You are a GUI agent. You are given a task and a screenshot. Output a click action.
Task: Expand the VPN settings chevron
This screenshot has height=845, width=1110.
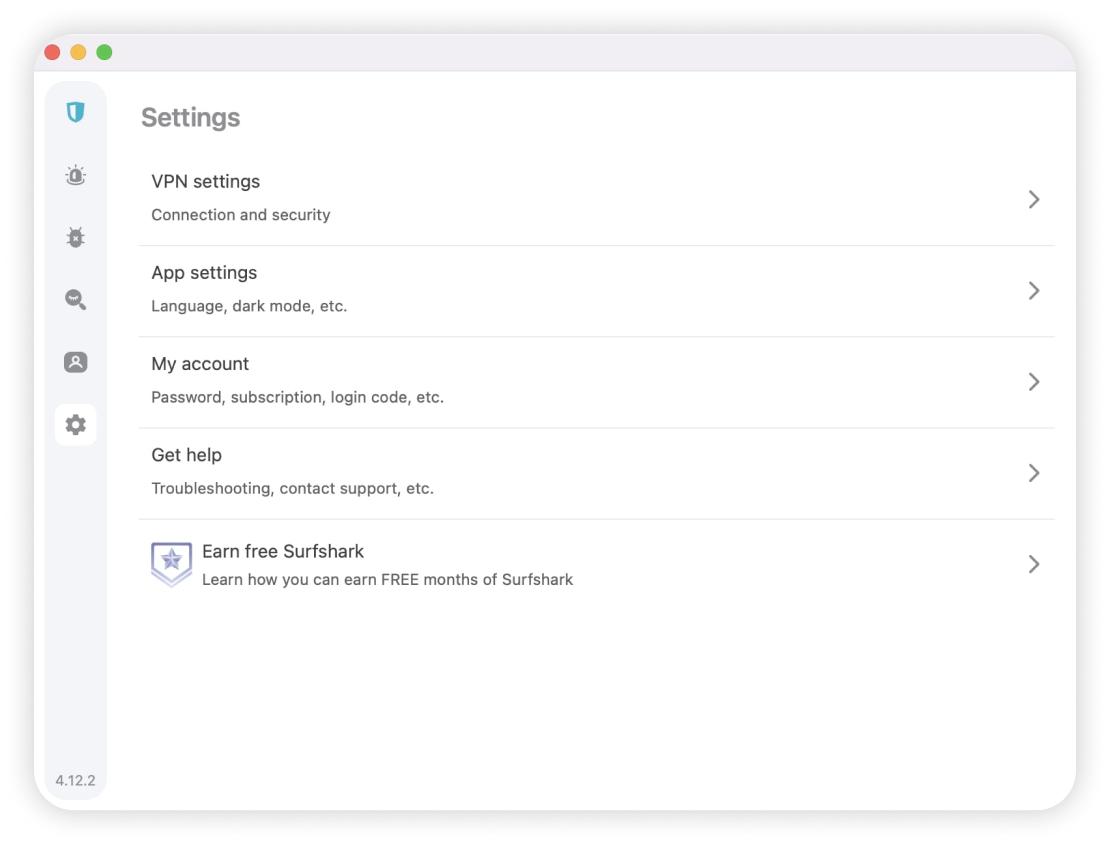(1034, 200)
